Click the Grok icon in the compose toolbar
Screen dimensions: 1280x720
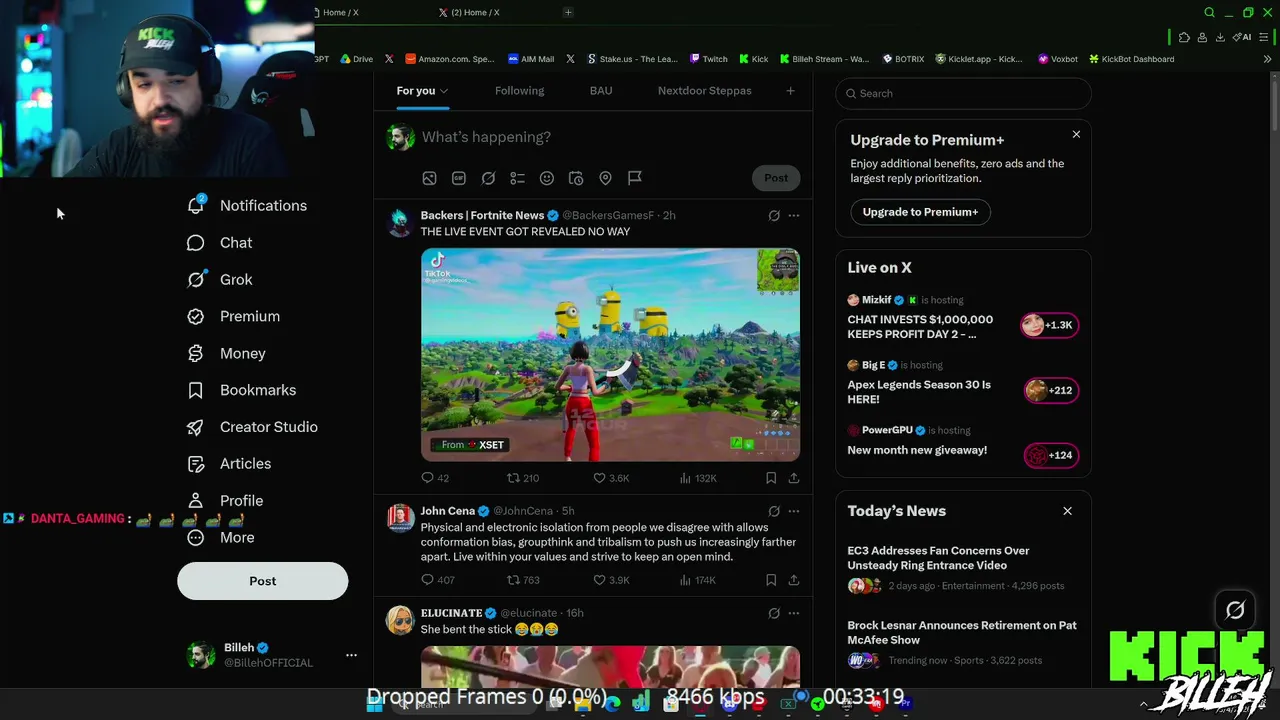pos(488,178)
